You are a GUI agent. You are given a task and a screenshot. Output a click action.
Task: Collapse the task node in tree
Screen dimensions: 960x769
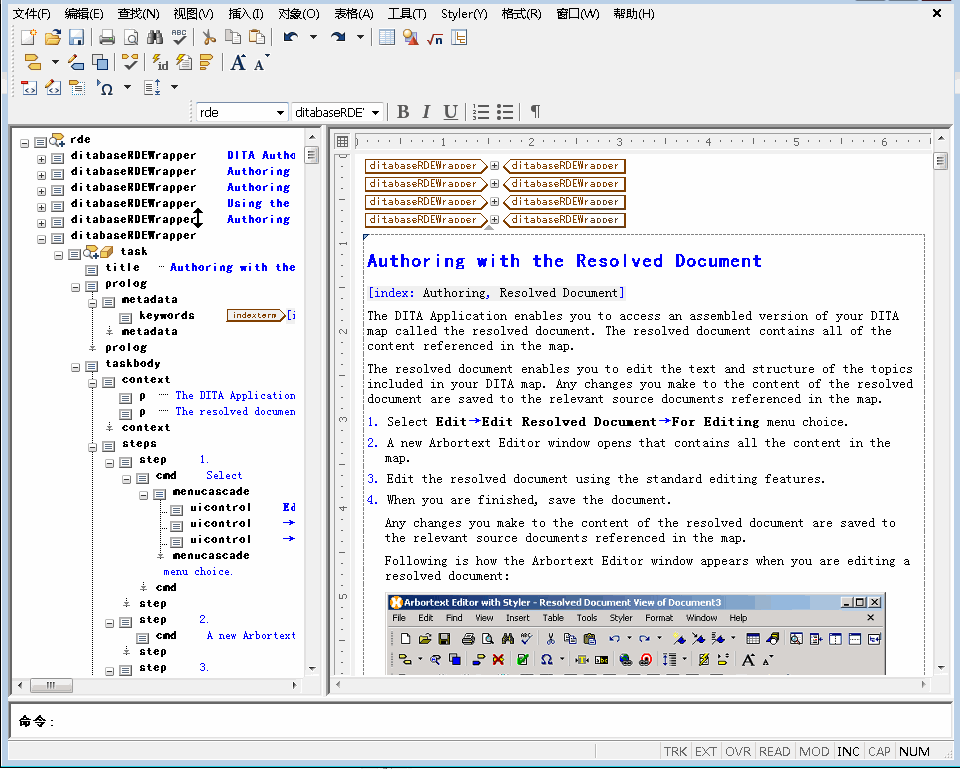click(x=59, y=255)
